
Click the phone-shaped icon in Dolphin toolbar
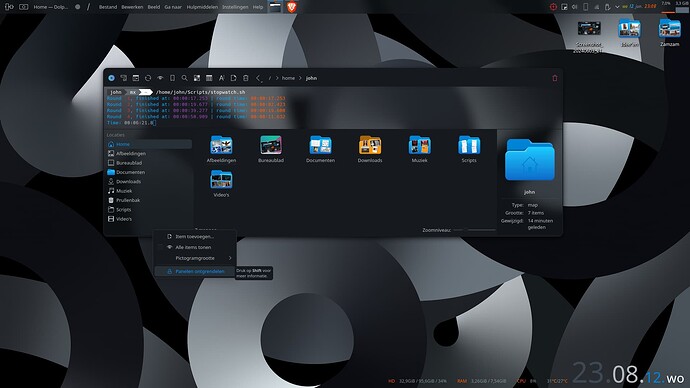click(172, 78)
